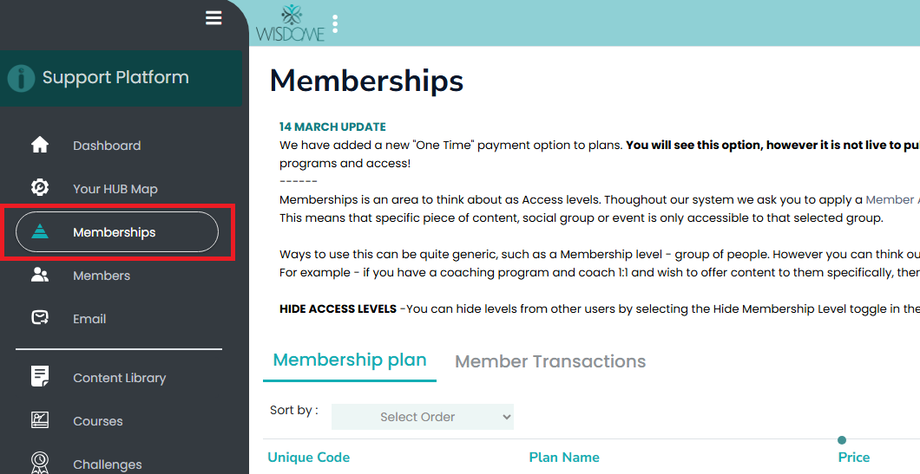Screen dimensions: 920x474
Task: Switch to the Member Transactions tab
Action: tap(550, 362)
